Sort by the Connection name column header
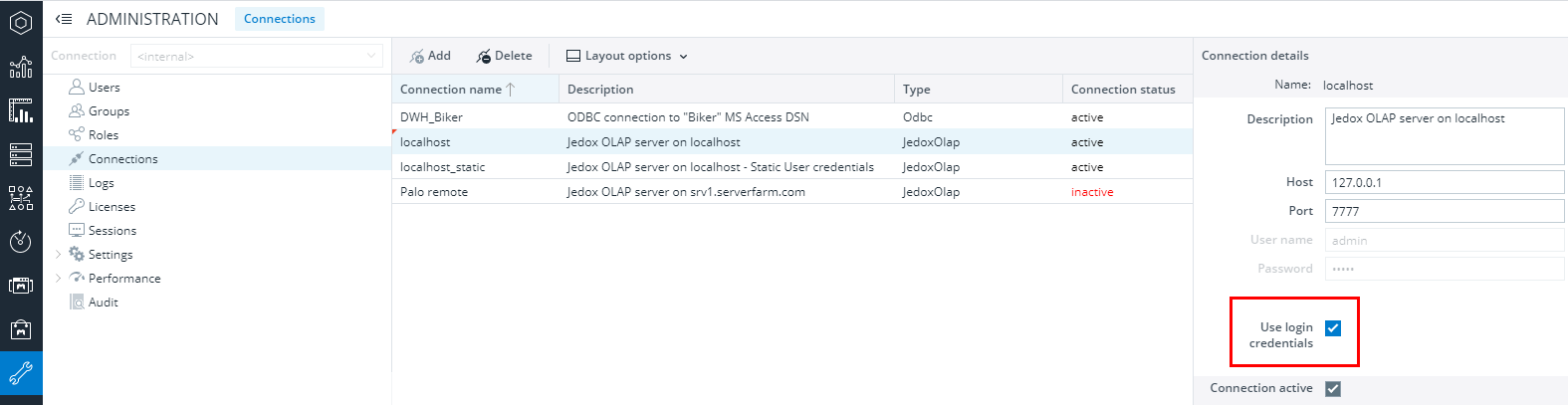 tap(451, 90)
